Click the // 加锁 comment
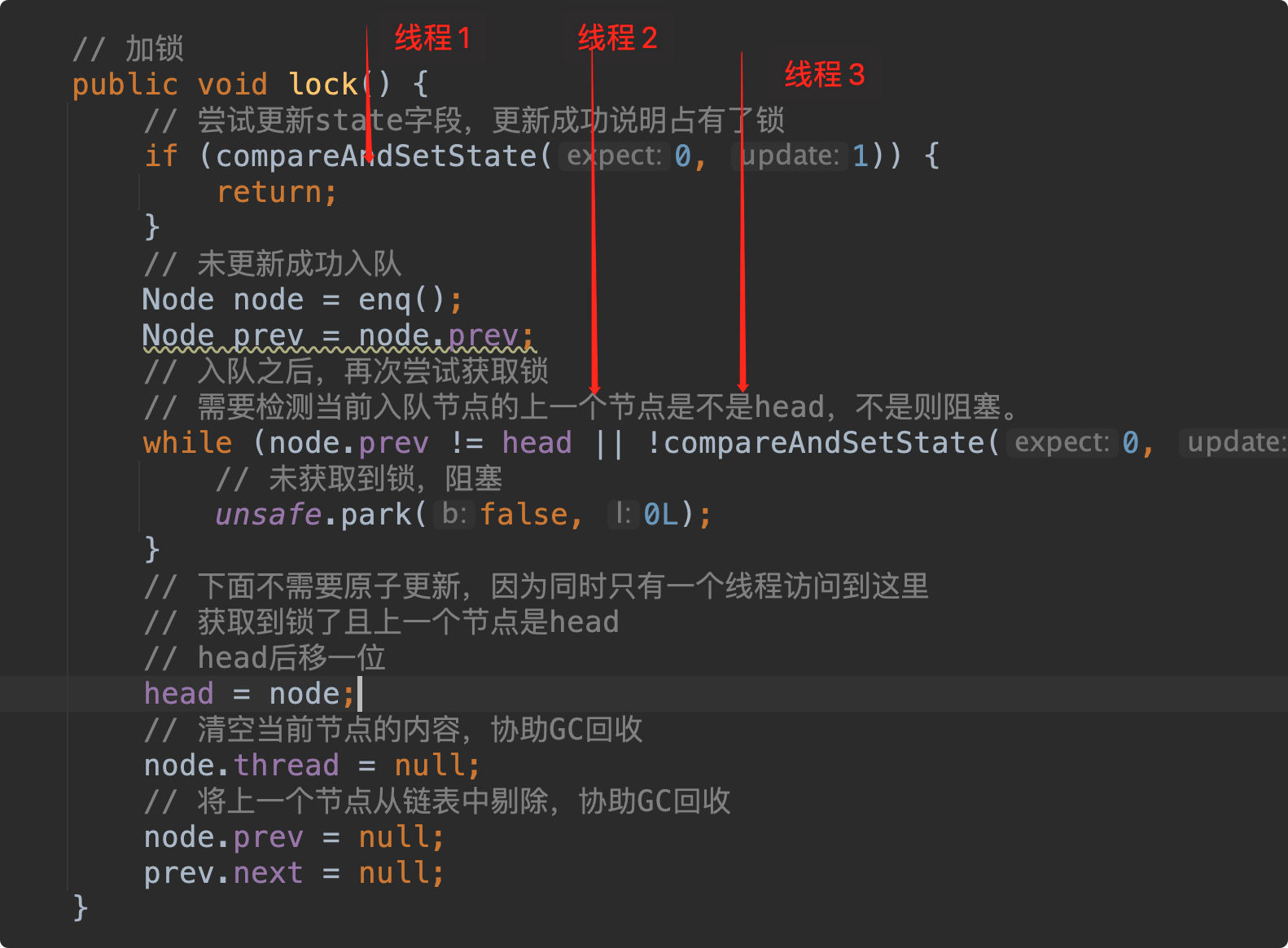This screenshot has height=948, width=1288. [x=128, y=49]
